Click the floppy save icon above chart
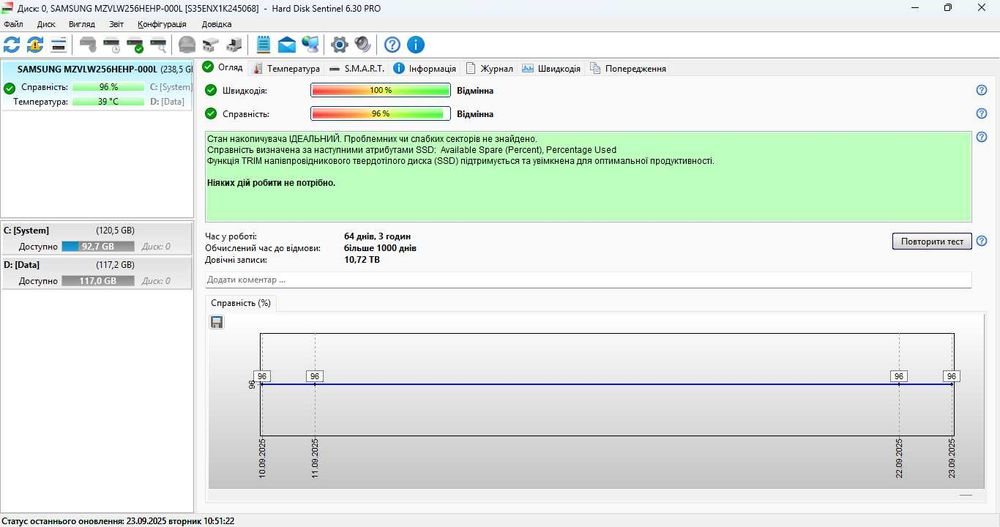Image resolution: width=1000 pixels, height=527 pixels. point(217,322)
